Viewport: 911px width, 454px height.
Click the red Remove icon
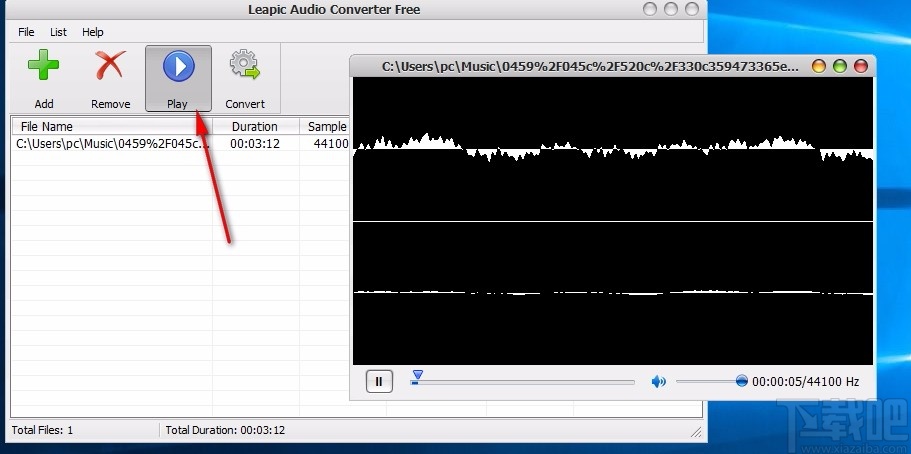(110, 65)
